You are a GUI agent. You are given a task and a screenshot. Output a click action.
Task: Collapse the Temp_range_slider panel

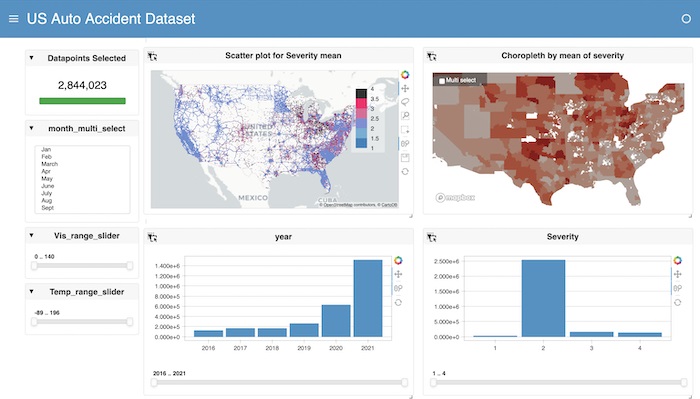tap(31, 291)
